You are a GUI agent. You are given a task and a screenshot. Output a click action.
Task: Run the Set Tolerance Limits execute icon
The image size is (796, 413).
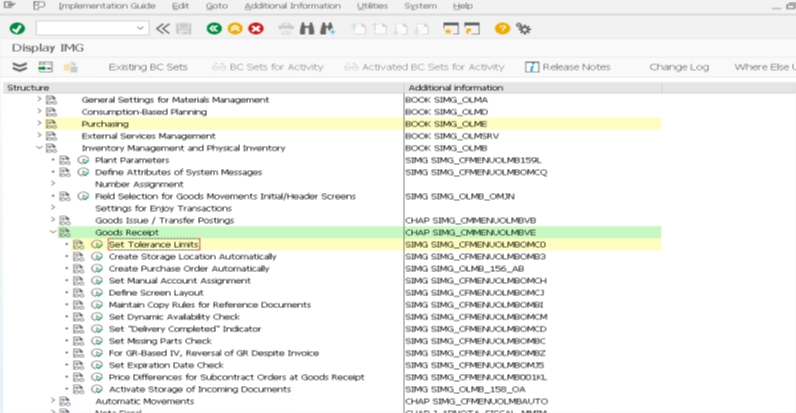pos(96,245)
